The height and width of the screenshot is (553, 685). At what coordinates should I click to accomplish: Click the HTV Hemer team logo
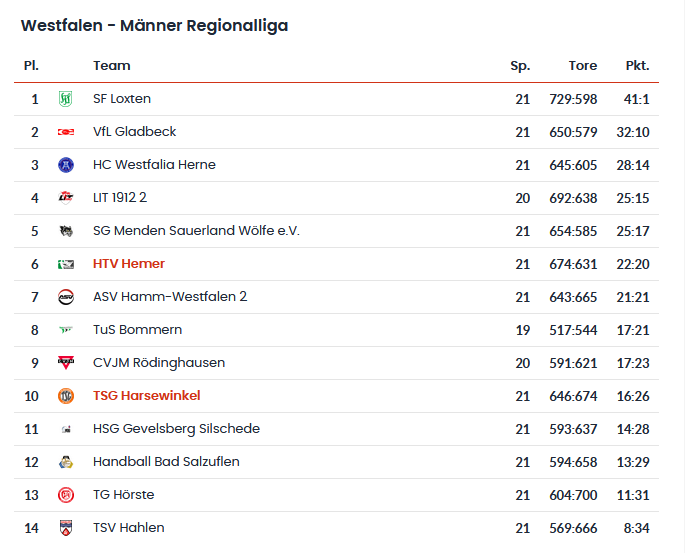pyautogui.click(x=66, y=264)
